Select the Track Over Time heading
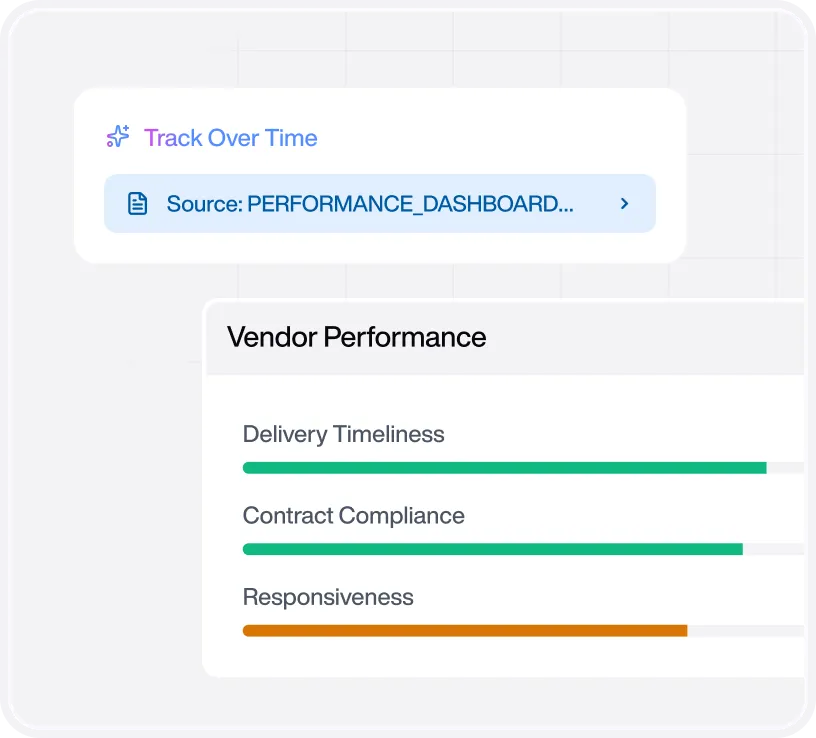 click(x=231, y=138)
